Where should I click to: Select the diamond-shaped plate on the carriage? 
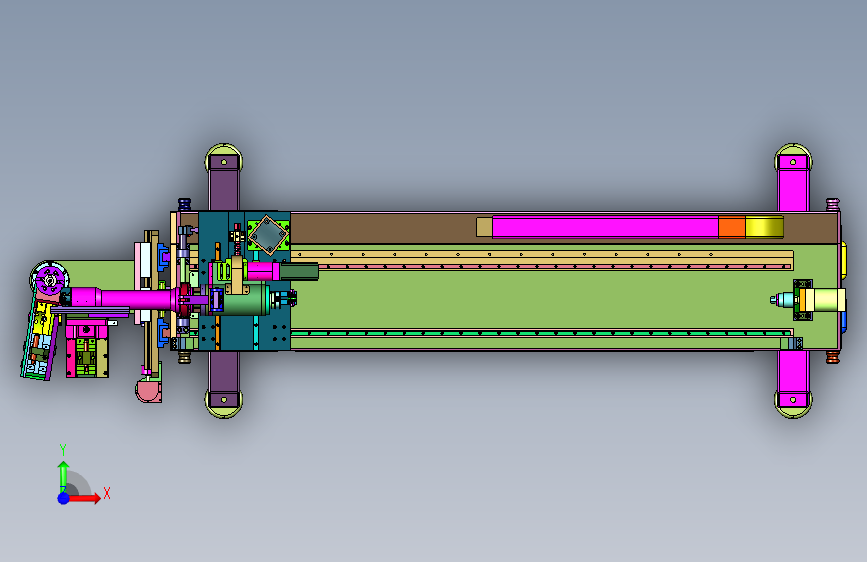pos(268,235)
